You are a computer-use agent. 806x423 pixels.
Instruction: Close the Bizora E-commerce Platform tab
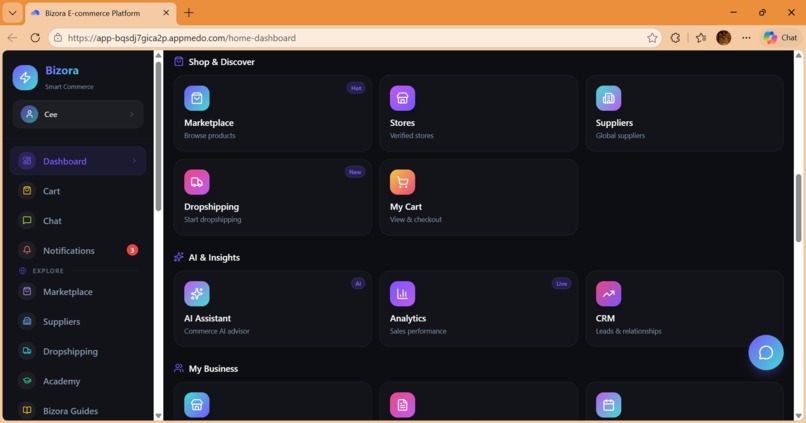(166, 13)
